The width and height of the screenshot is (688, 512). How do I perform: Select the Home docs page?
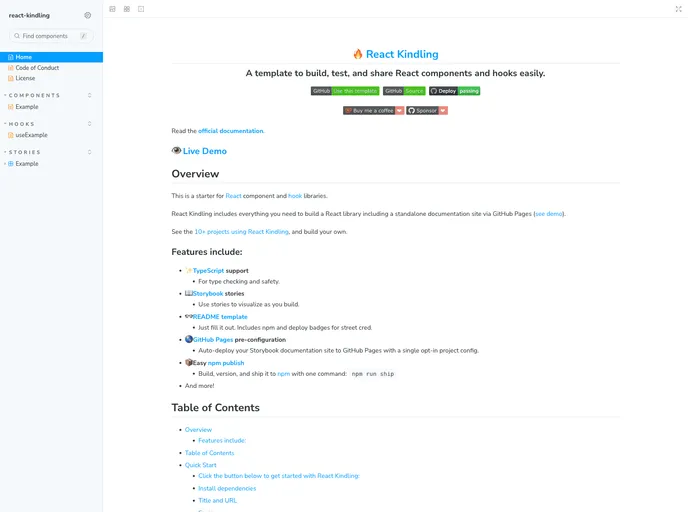51,57
